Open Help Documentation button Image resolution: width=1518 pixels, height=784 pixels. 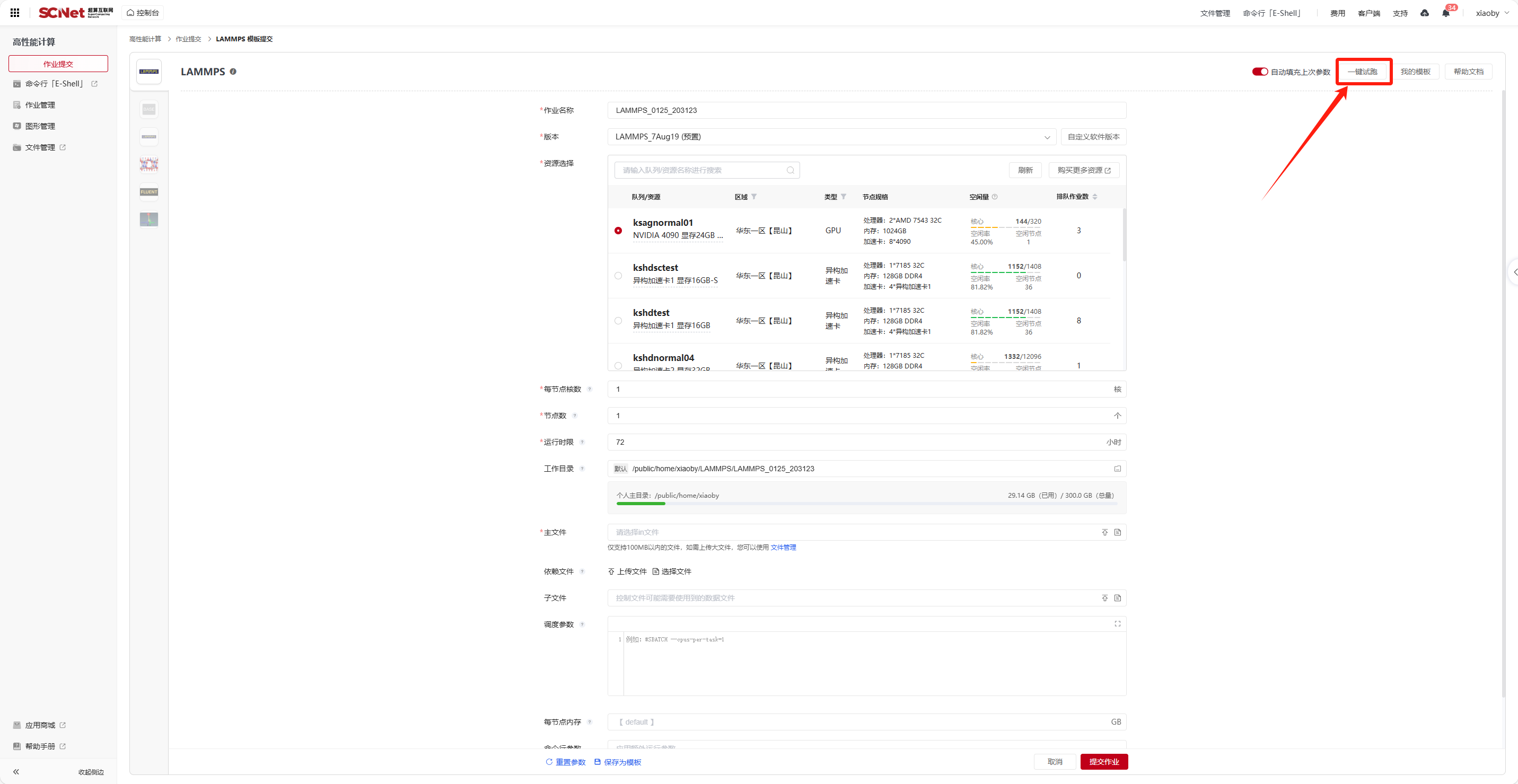pyautogui.click(x=1469, y=72)
